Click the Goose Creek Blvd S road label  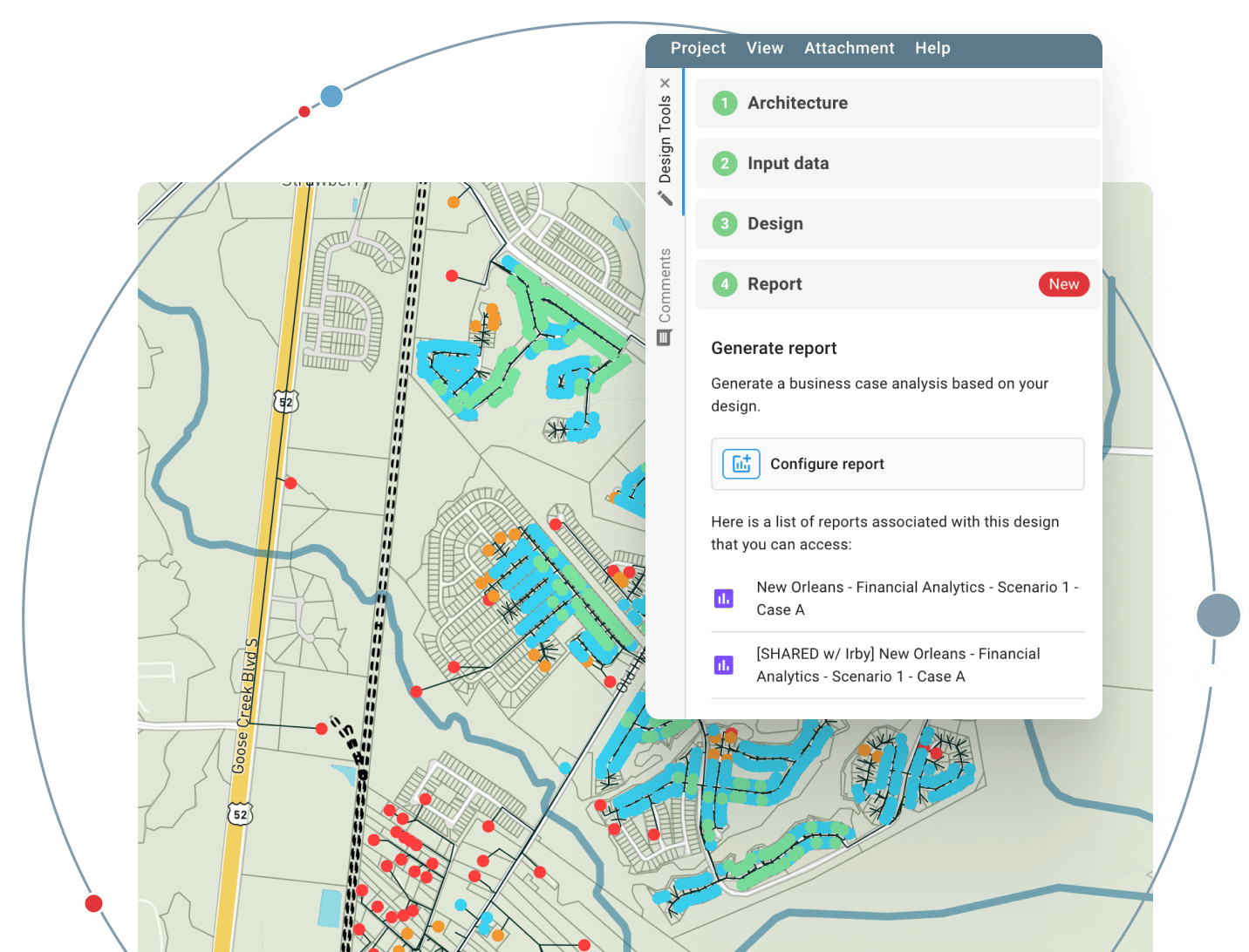tap(246, 706)
